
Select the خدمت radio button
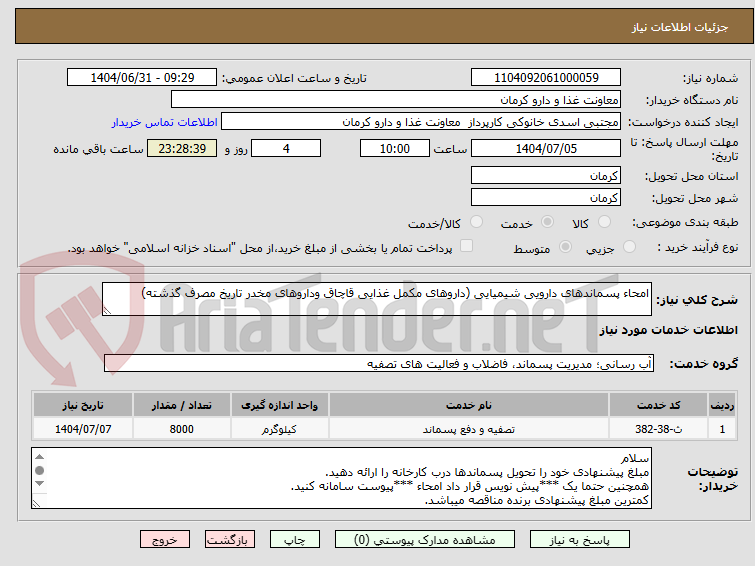(x=547, y=222)
